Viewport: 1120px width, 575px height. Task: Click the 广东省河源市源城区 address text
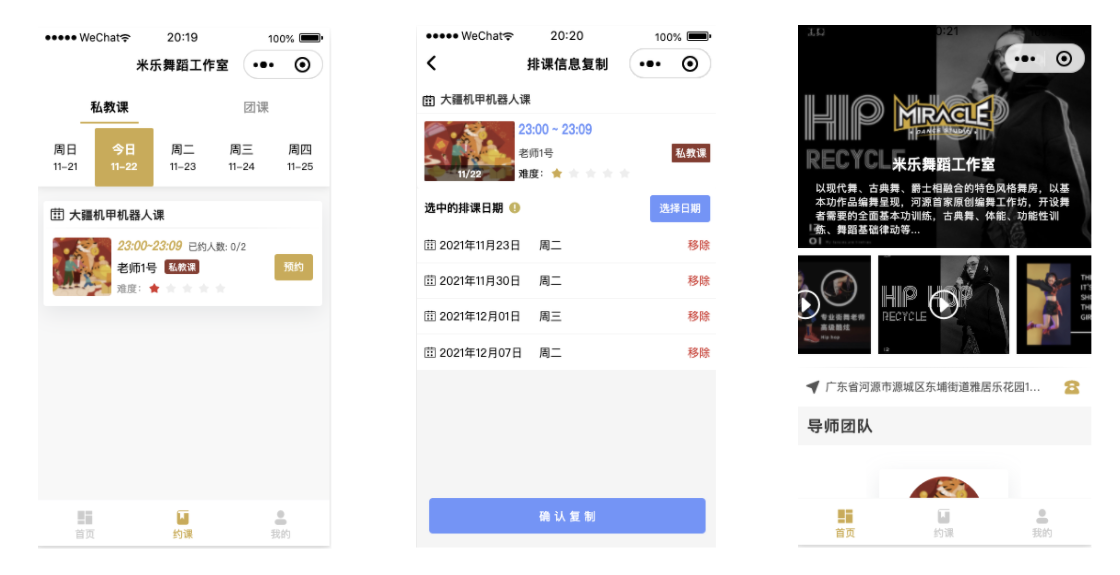coord(933,387)
